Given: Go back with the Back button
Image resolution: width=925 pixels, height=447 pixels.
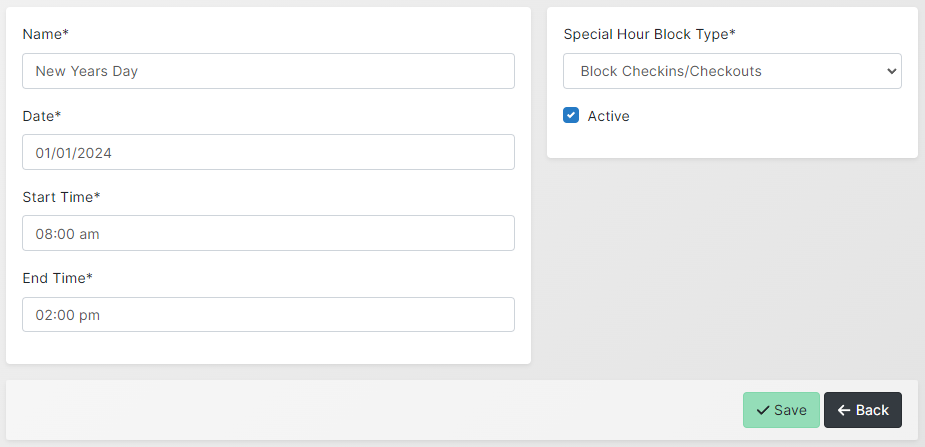Looking at the screenshot, I should pyautogui.click(x=863, y=410).
